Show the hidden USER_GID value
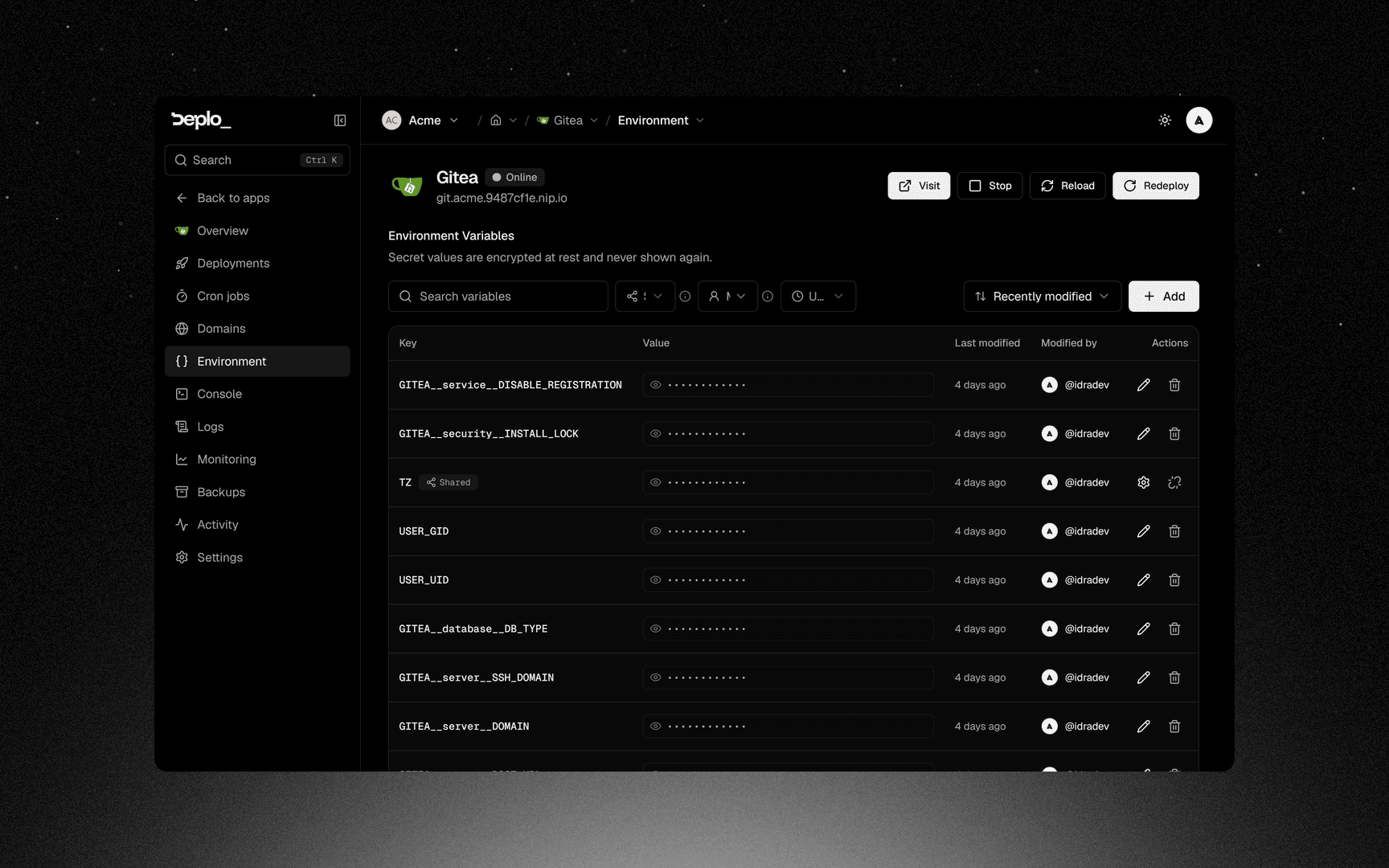The image size is (1389, 868). (x=656, y=531)
